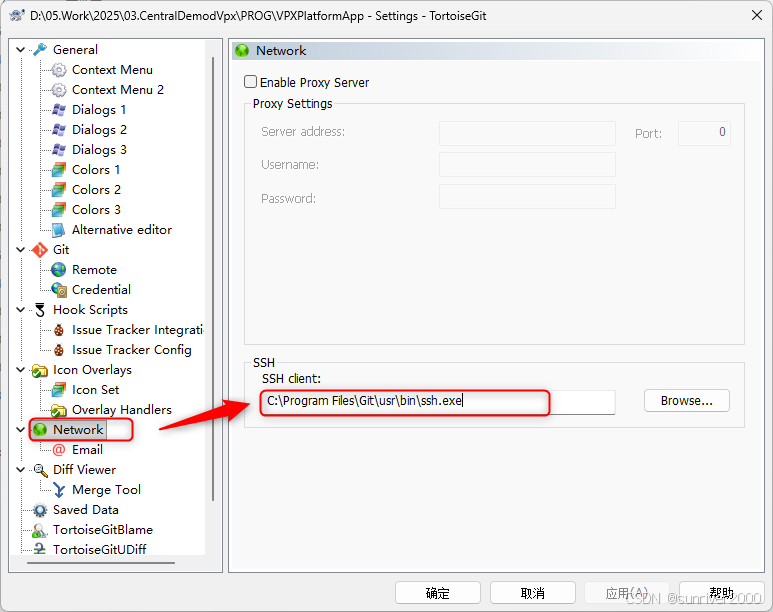The image size is (773, 612).
Task: Click the Dialogs 3 window icon
Action: (x=59, y=149)
